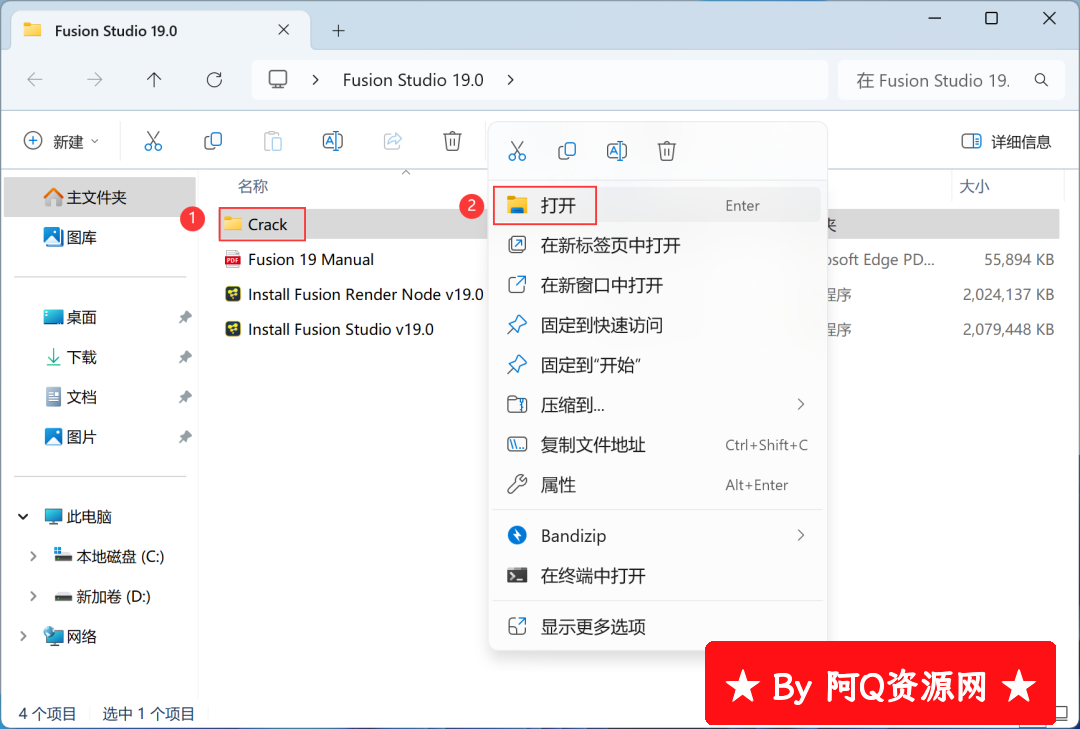1080x729 pixels.
Task: Click the Rename icon in the toolbar
Action: coord(333,141)
